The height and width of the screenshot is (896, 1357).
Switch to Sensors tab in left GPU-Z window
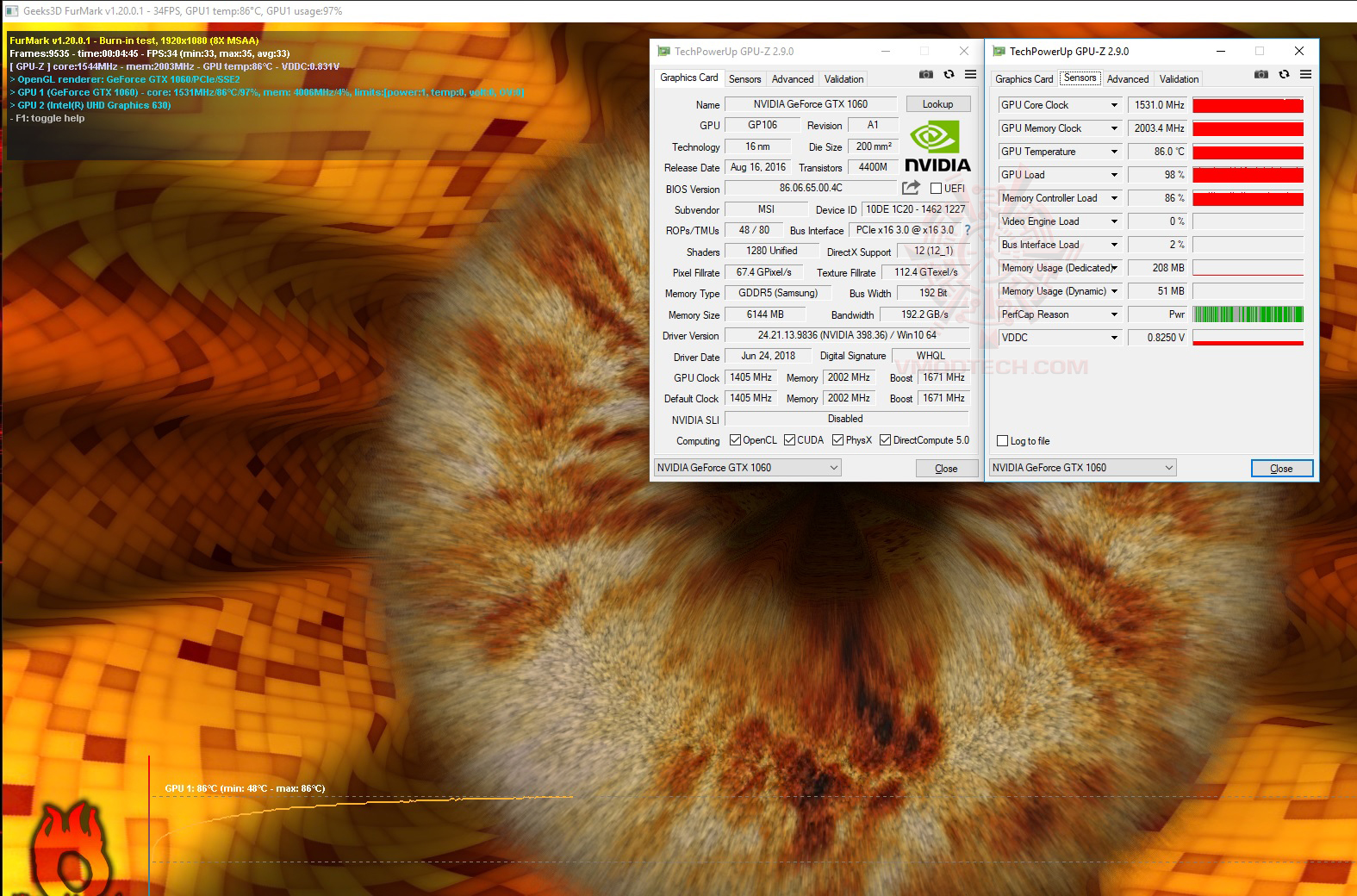click(744, 79)
